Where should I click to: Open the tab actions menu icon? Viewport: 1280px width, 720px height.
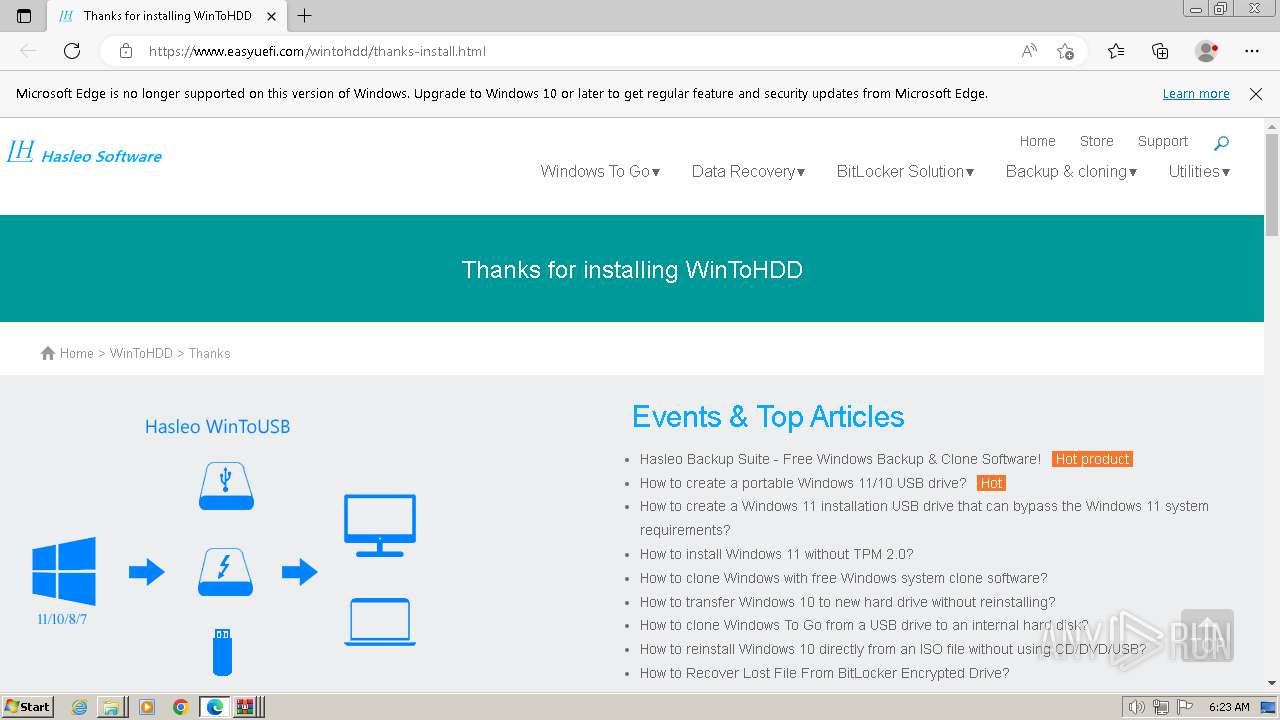[x=24, y=16]
